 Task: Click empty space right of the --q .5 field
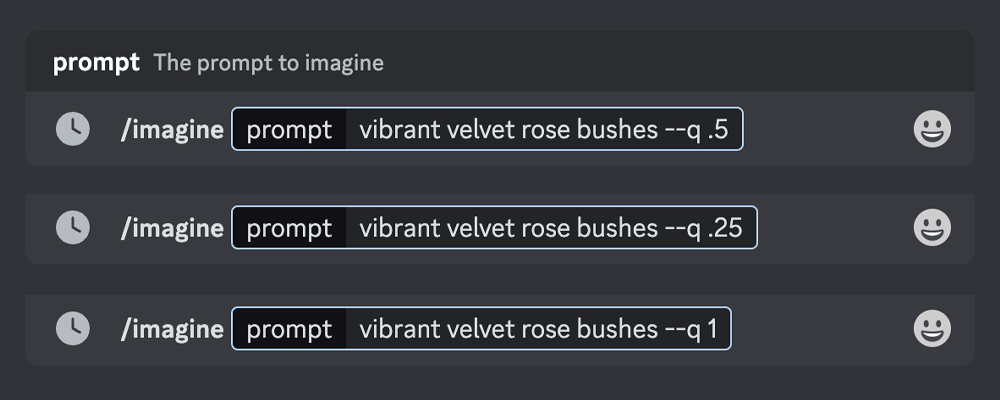click(826, 129)
